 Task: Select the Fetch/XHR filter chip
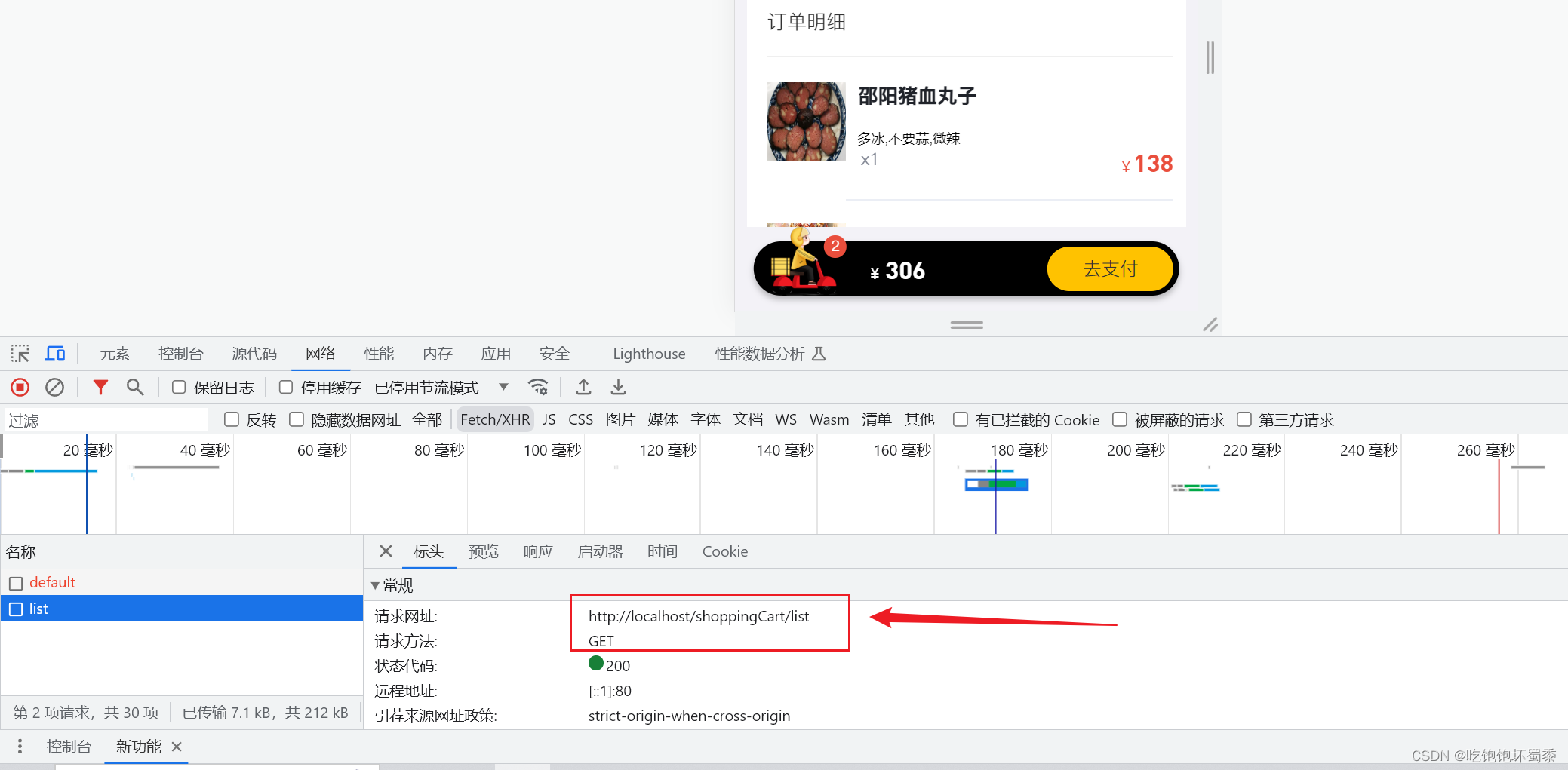pyautogui.click(x=494, y=419)
